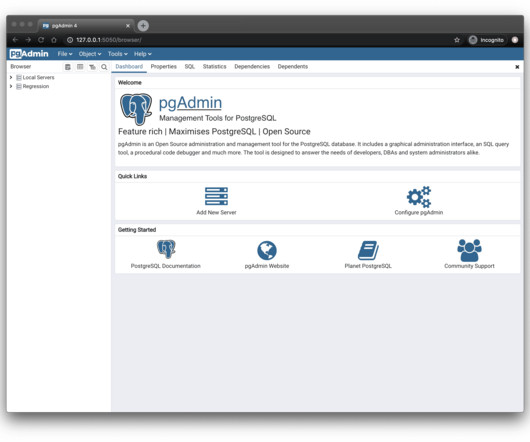This screenshot has width=530, height=442.
Task: Click the PostgreSQL elephant logo in Welcome
Action: [136, 109]
